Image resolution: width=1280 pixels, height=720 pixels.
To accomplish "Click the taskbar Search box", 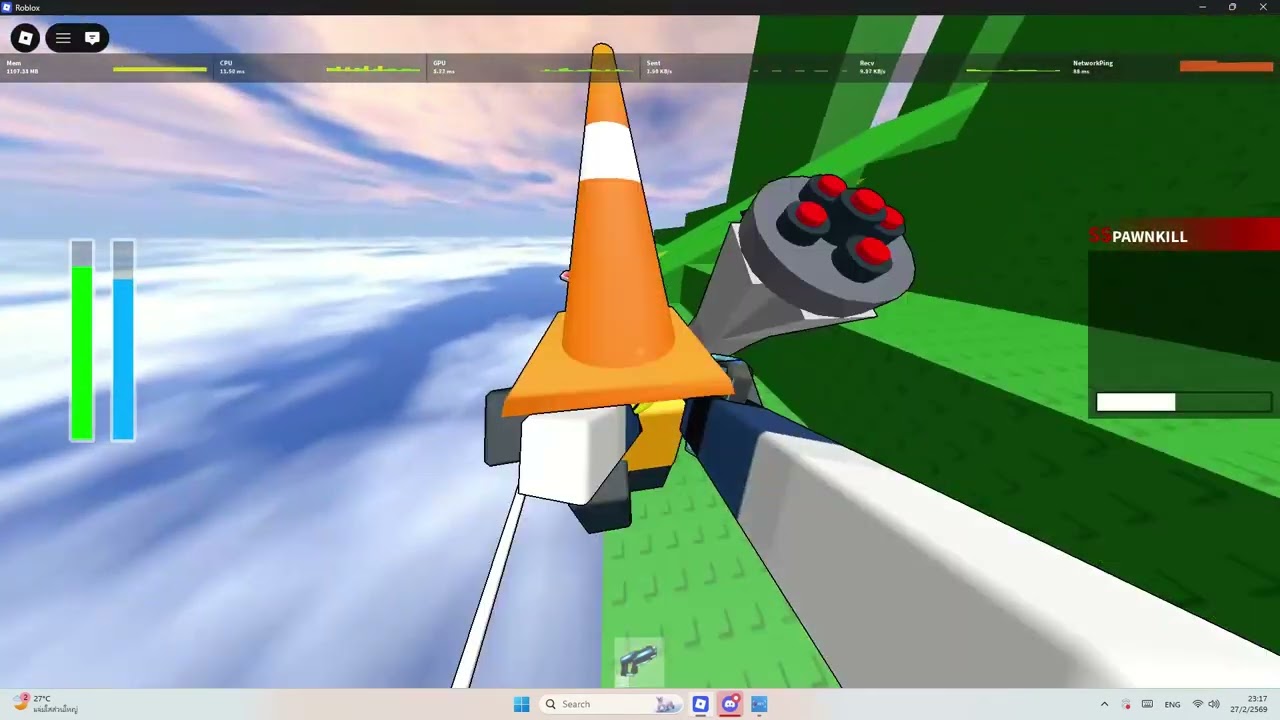I will (612, 704).
